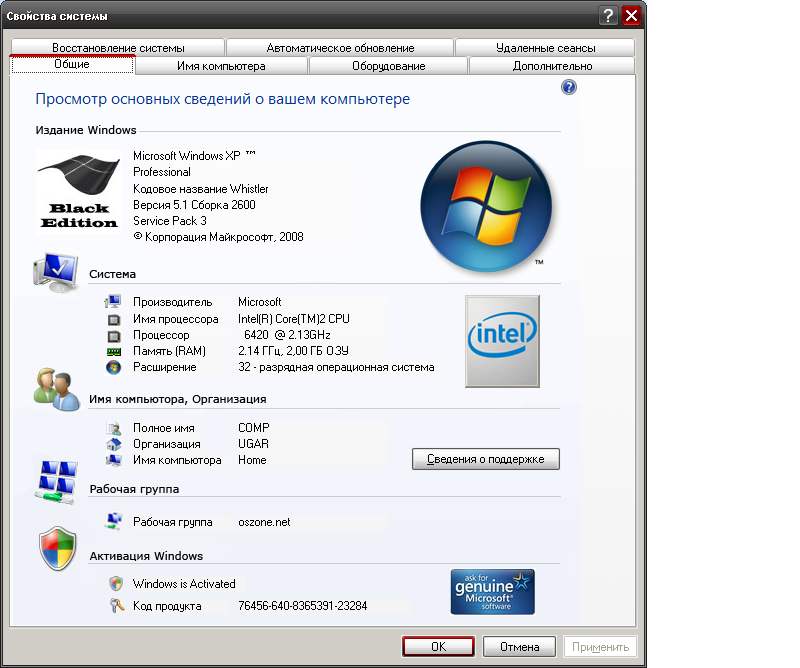Click the text Версия 5.1 Сборка 2600
The height and width of the screenshot is (668, 800).
[x=194, y=205]
